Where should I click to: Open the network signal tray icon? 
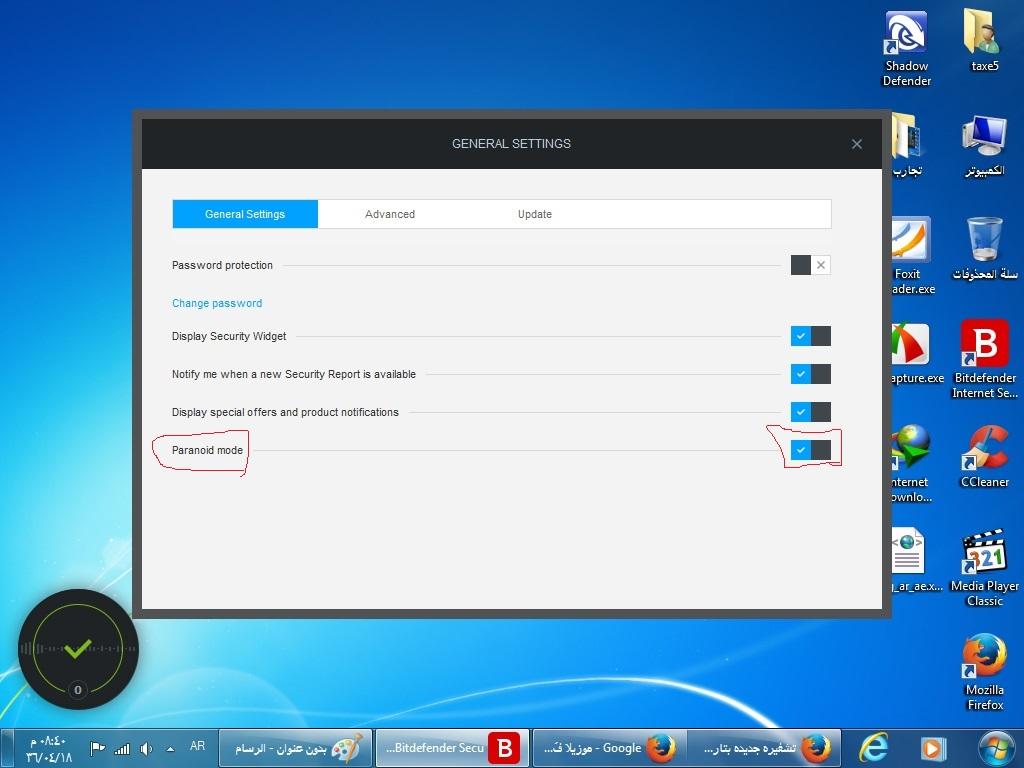[122, 748]
